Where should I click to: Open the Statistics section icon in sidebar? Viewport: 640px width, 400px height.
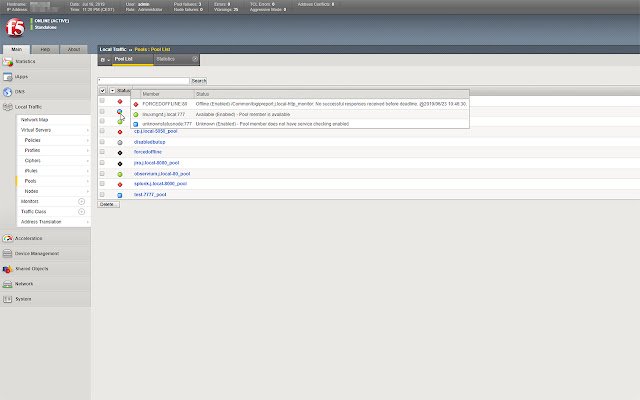pos(7,62)
